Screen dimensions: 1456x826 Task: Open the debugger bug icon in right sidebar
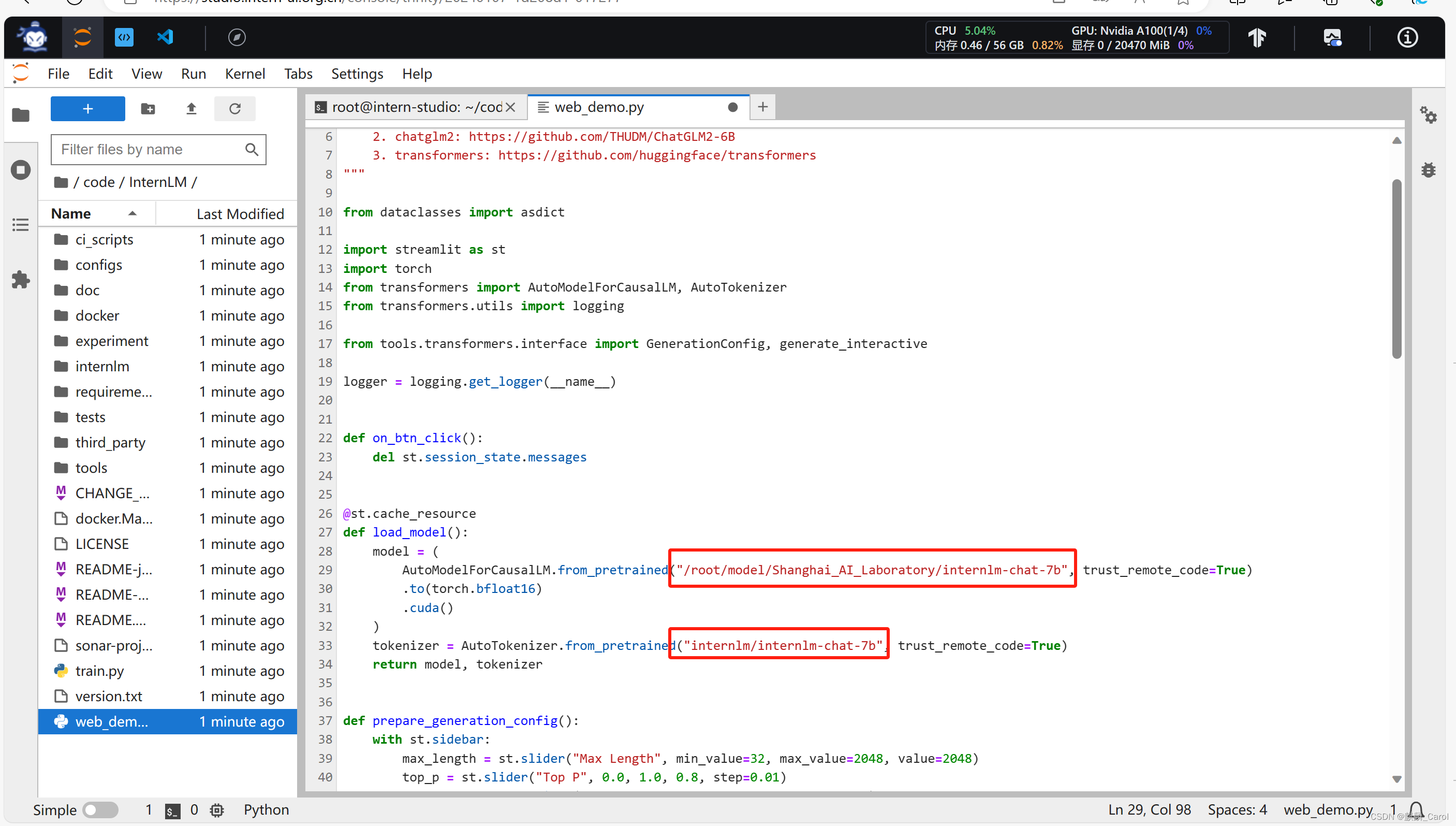pyautogui.click(x=1428, y=170)
